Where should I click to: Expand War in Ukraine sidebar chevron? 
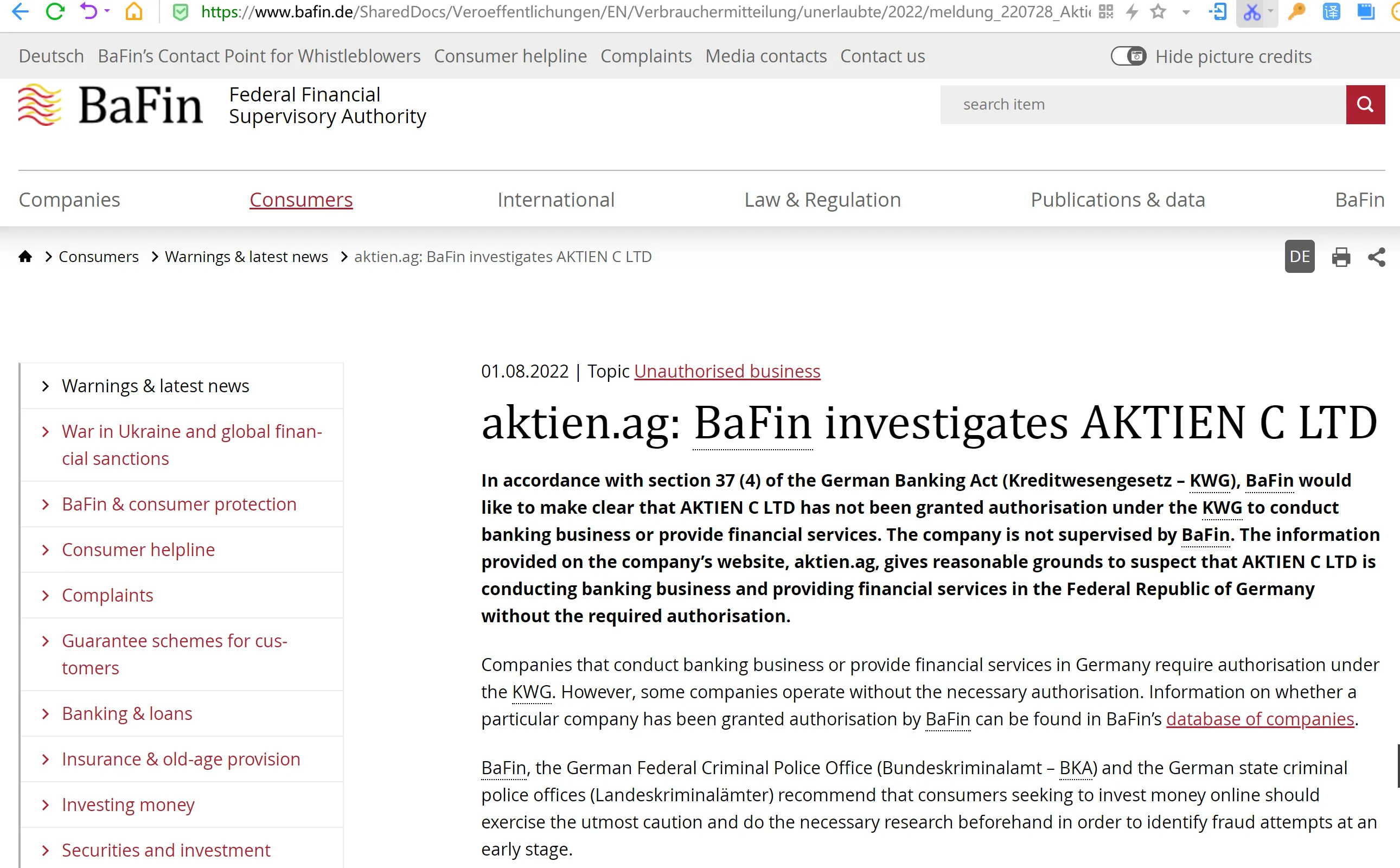[46, 432]
